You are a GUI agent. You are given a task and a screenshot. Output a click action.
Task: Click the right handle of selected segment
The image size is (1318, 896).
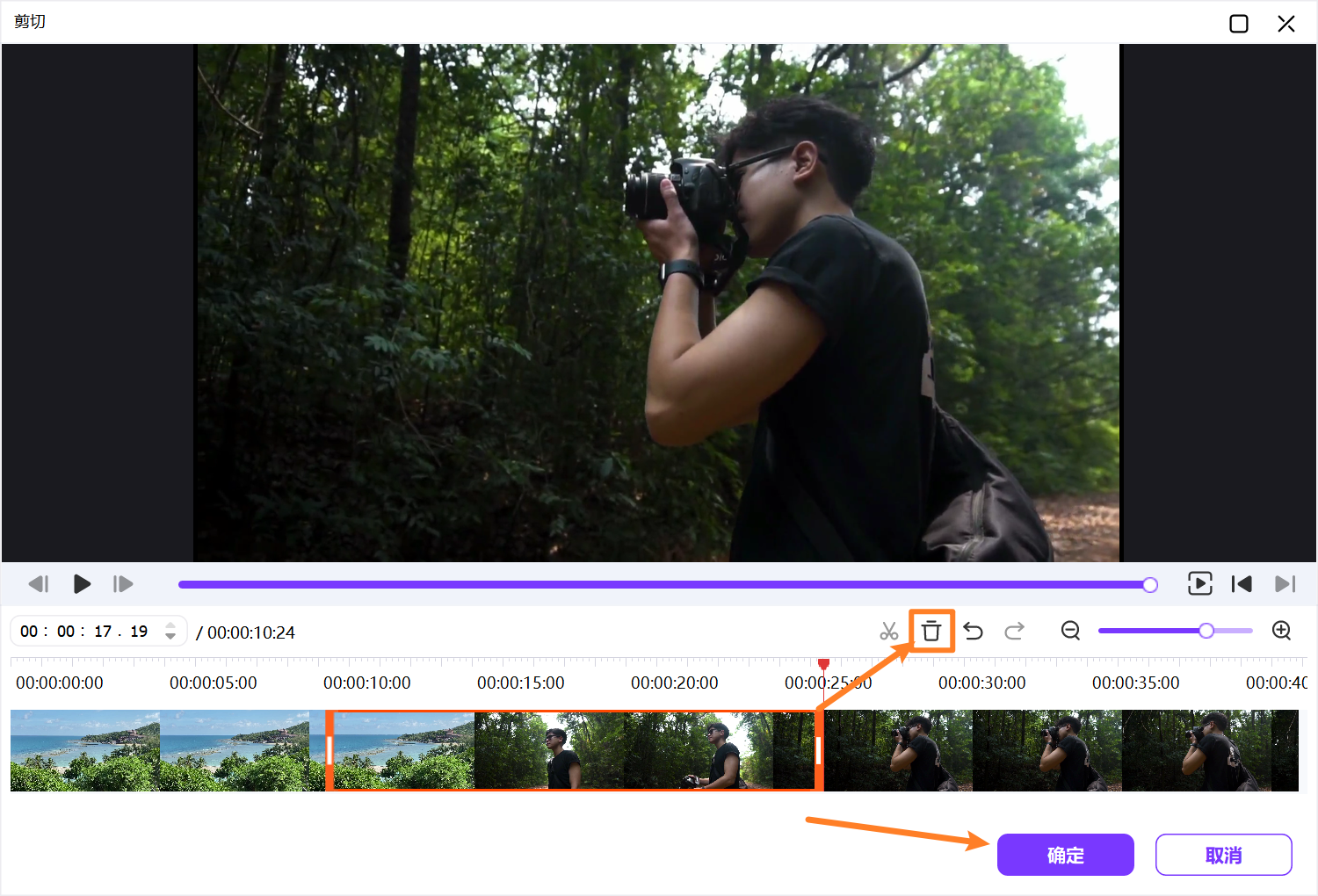click(819, 750)
